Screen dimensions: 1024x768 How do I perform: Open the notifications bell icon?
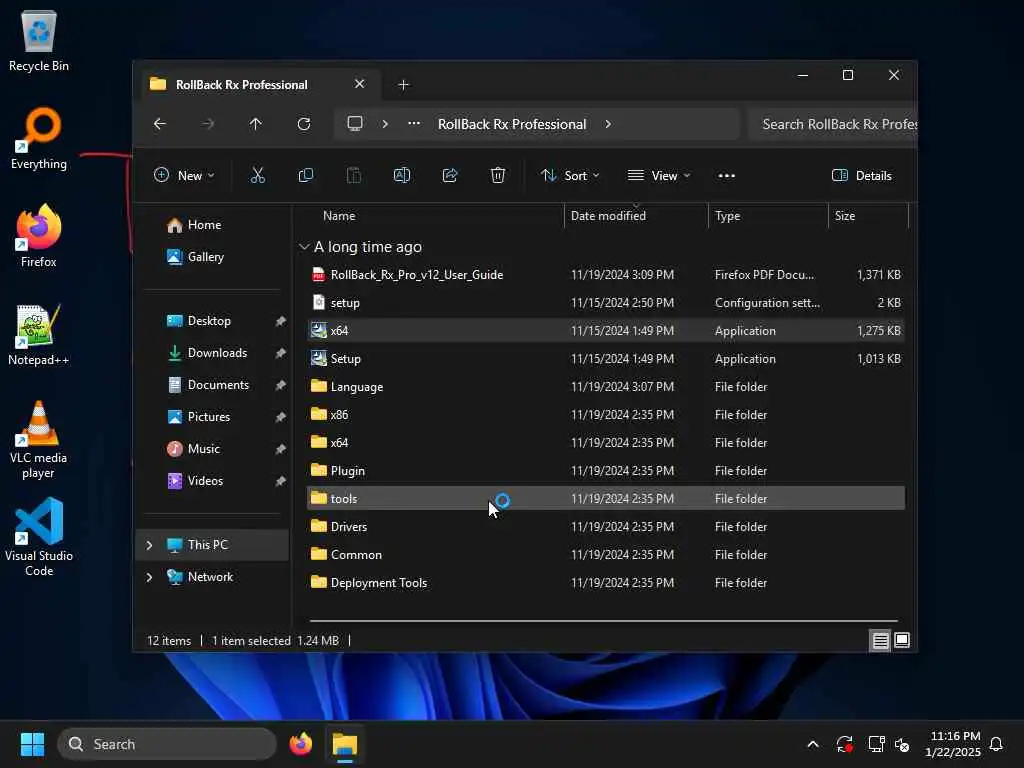996,744
